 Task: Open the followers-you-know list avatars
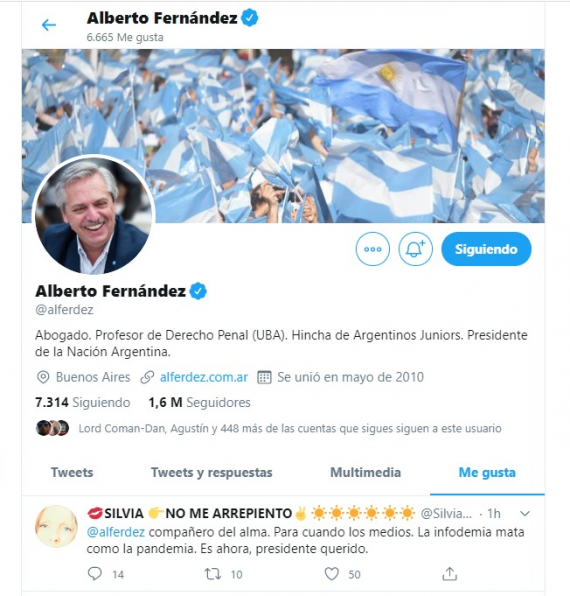point(52,428)
